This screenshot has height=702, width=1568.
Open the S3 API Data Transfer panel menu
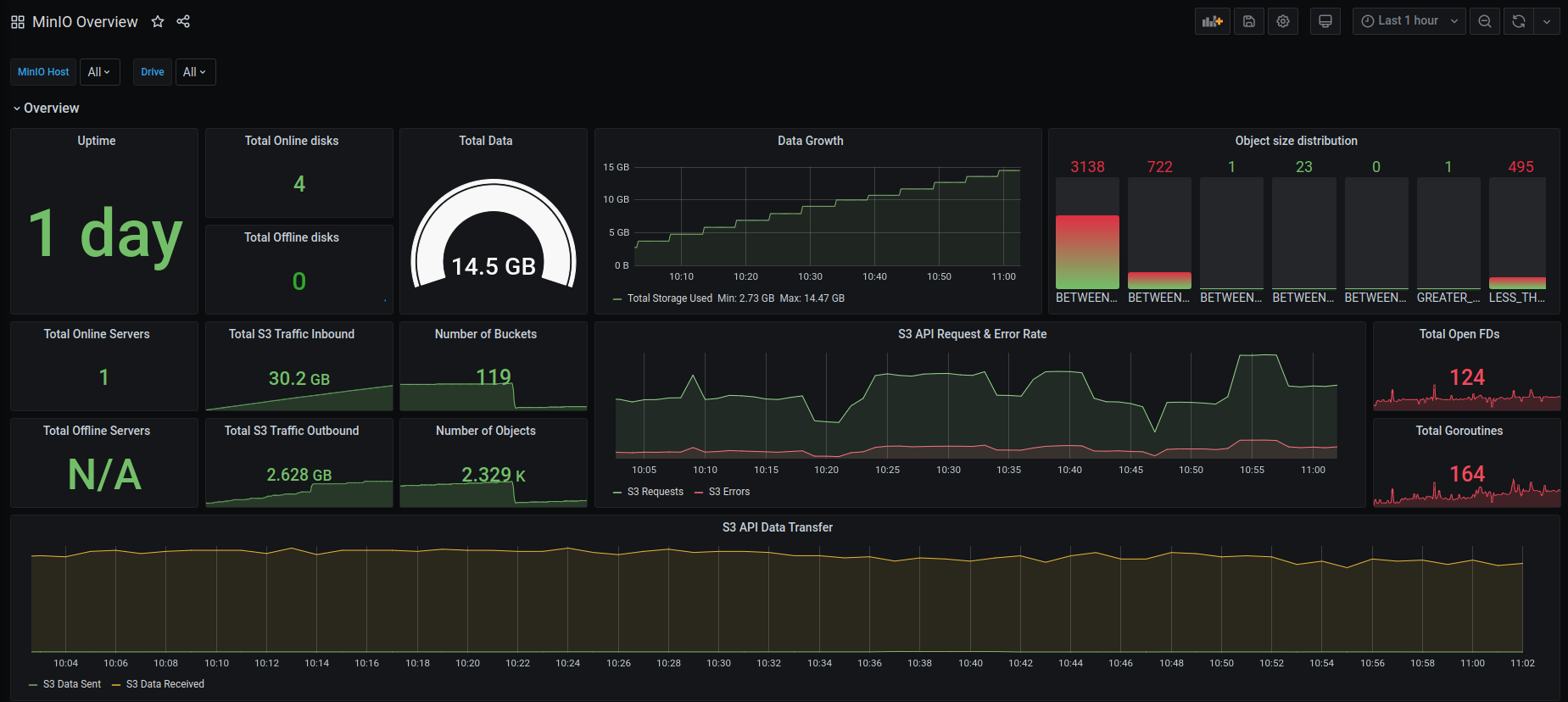(777, 527)
